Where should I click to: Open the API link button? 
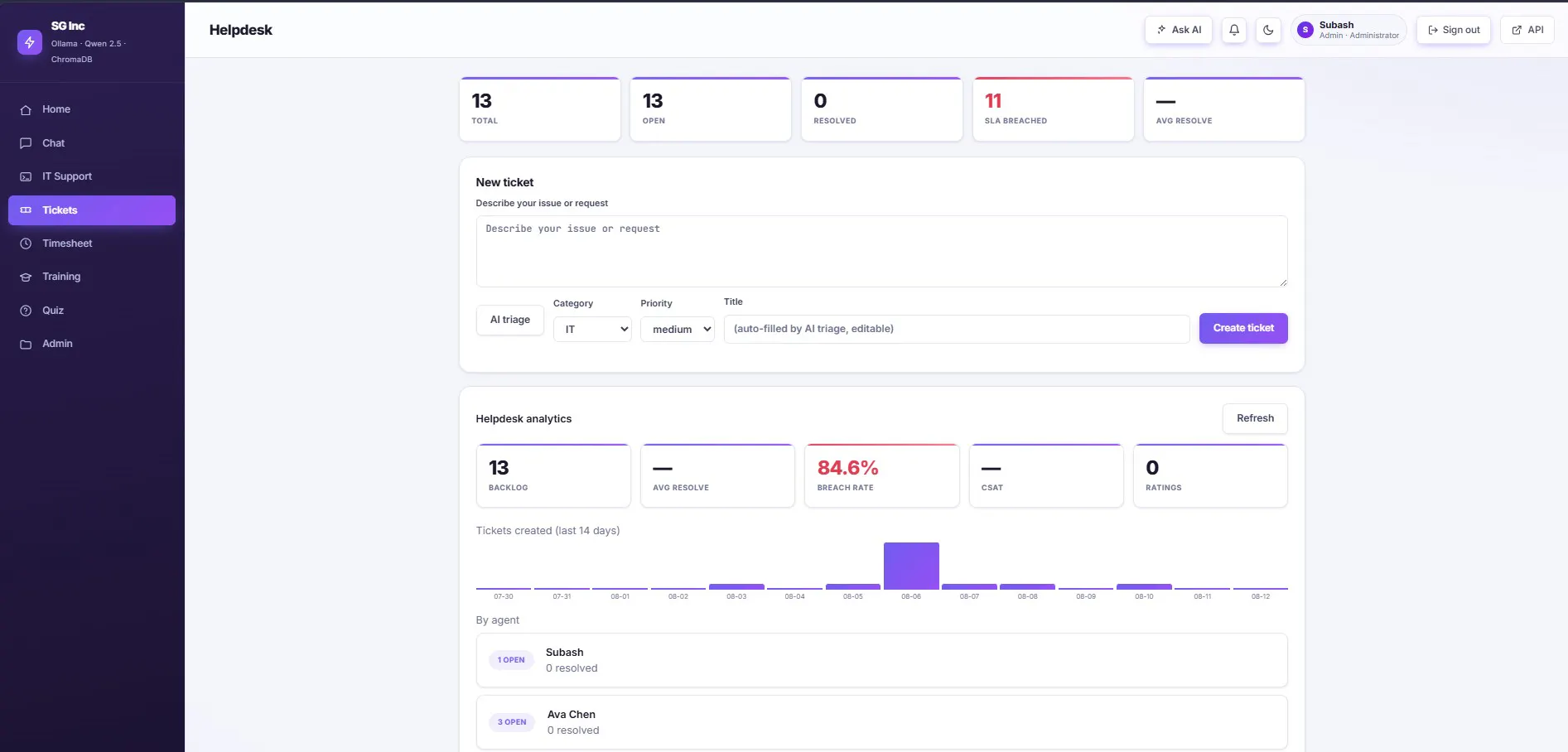tap(1527, 30)
